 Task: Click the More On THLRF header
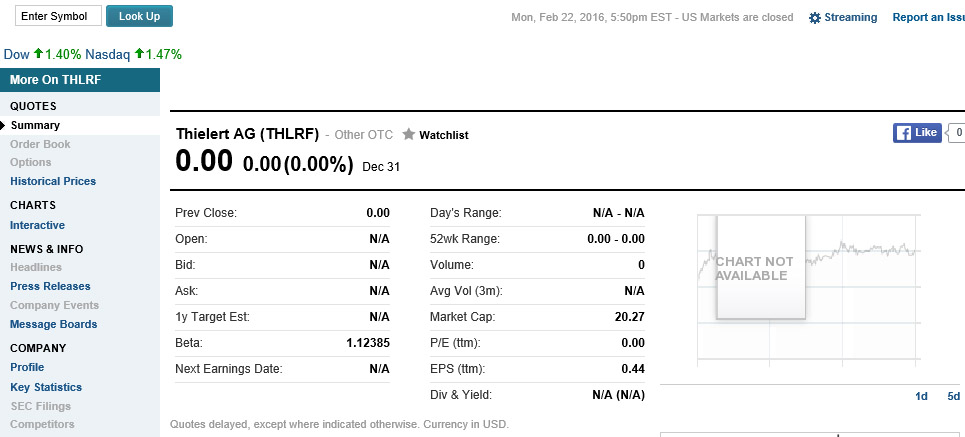pos(55,80)
